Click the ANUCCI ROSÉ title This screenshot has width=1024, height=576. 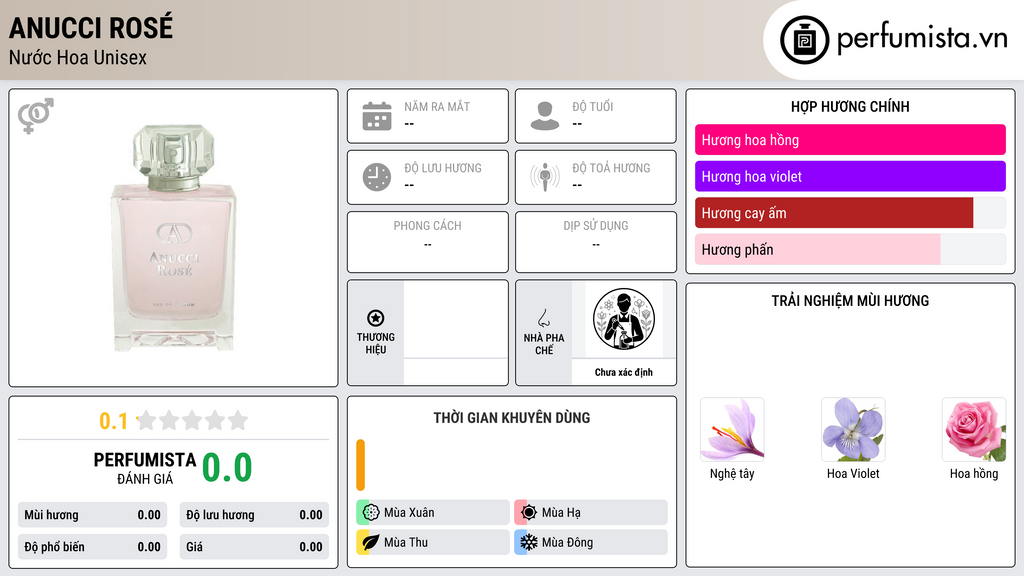91,27
